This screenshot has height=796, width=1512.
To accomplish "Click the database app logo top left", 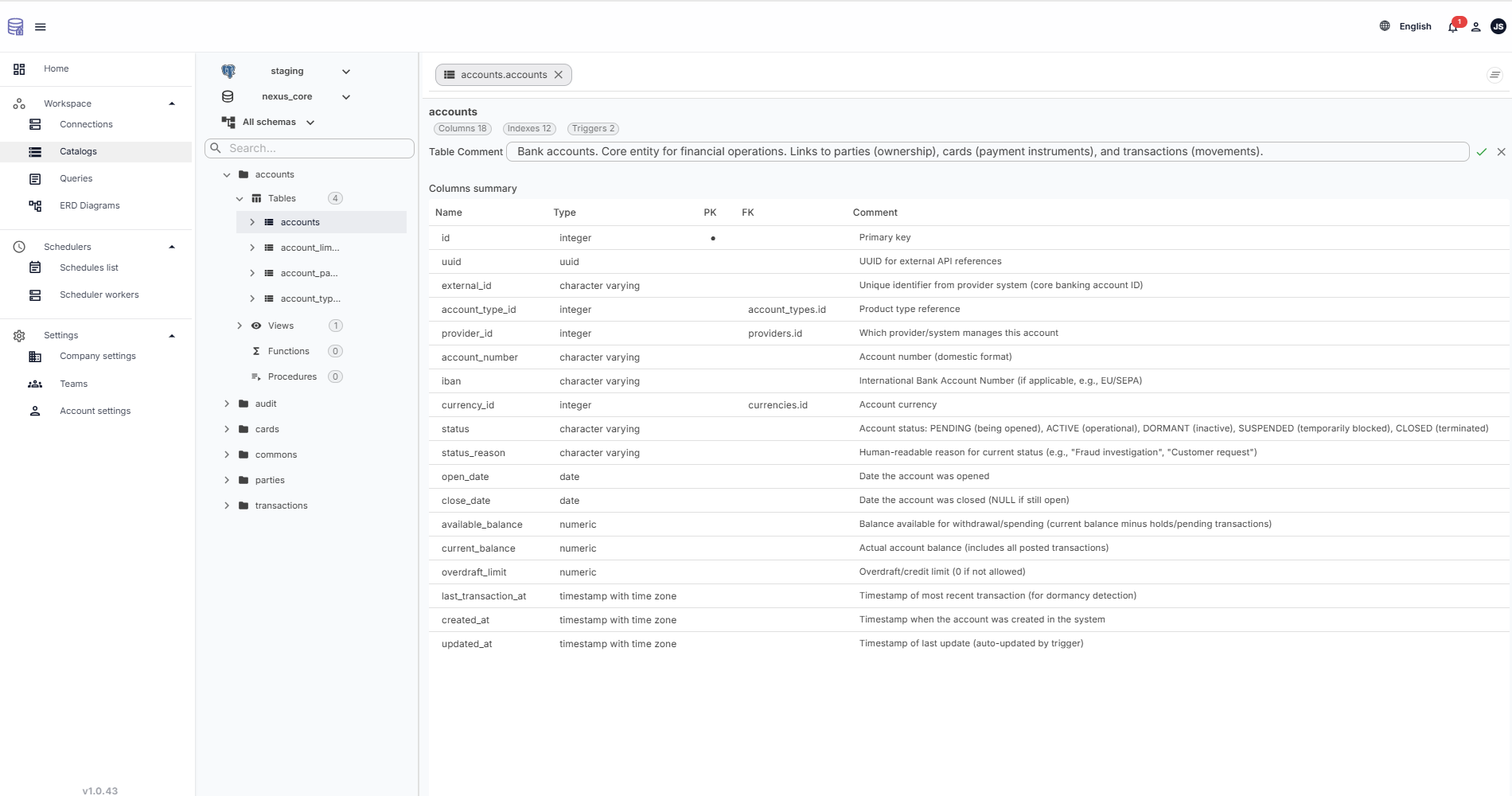I will tap(15, 26).
